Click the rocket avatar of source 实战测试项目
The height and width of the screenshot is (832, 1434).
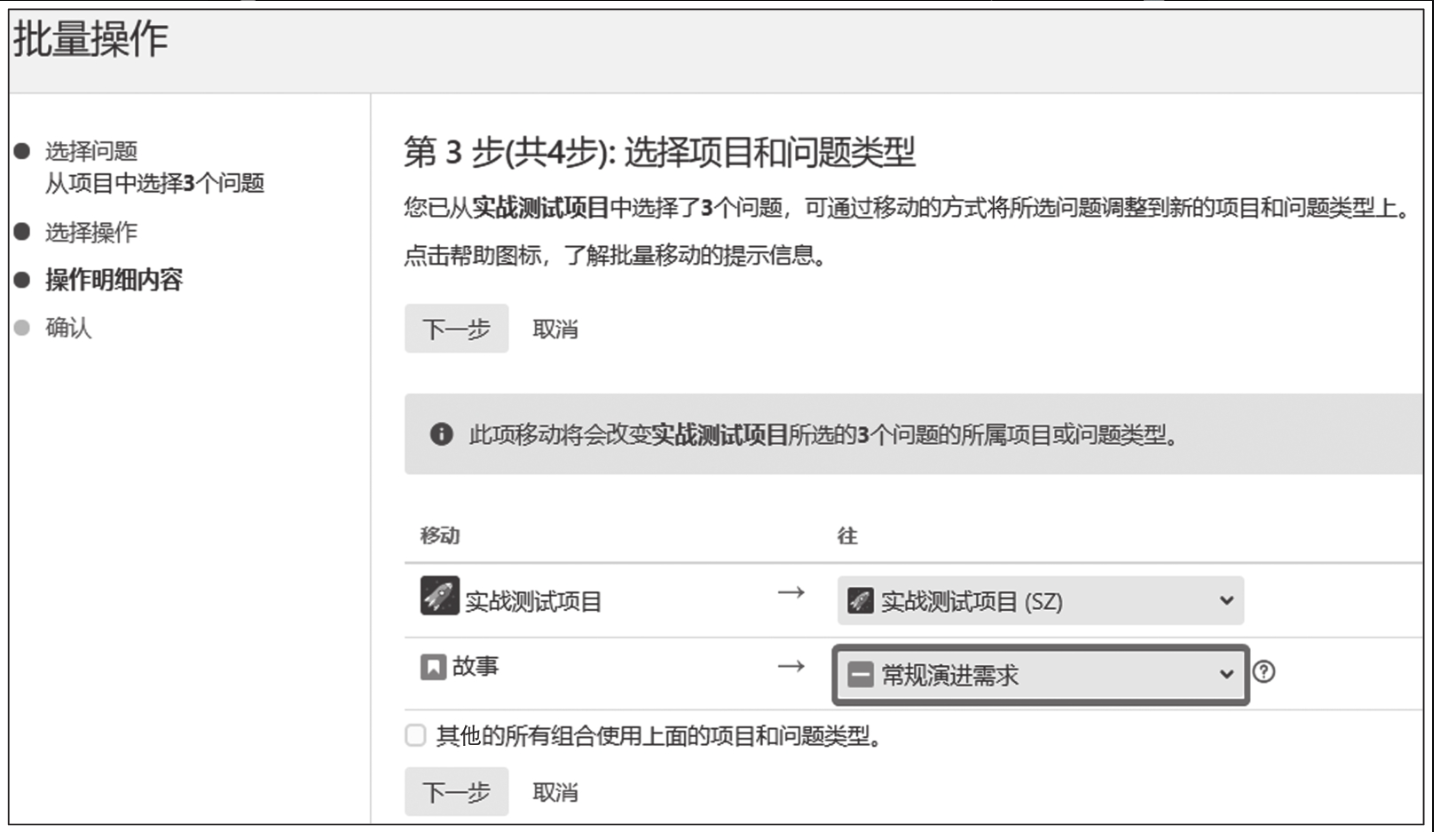(x=440, y=597)
